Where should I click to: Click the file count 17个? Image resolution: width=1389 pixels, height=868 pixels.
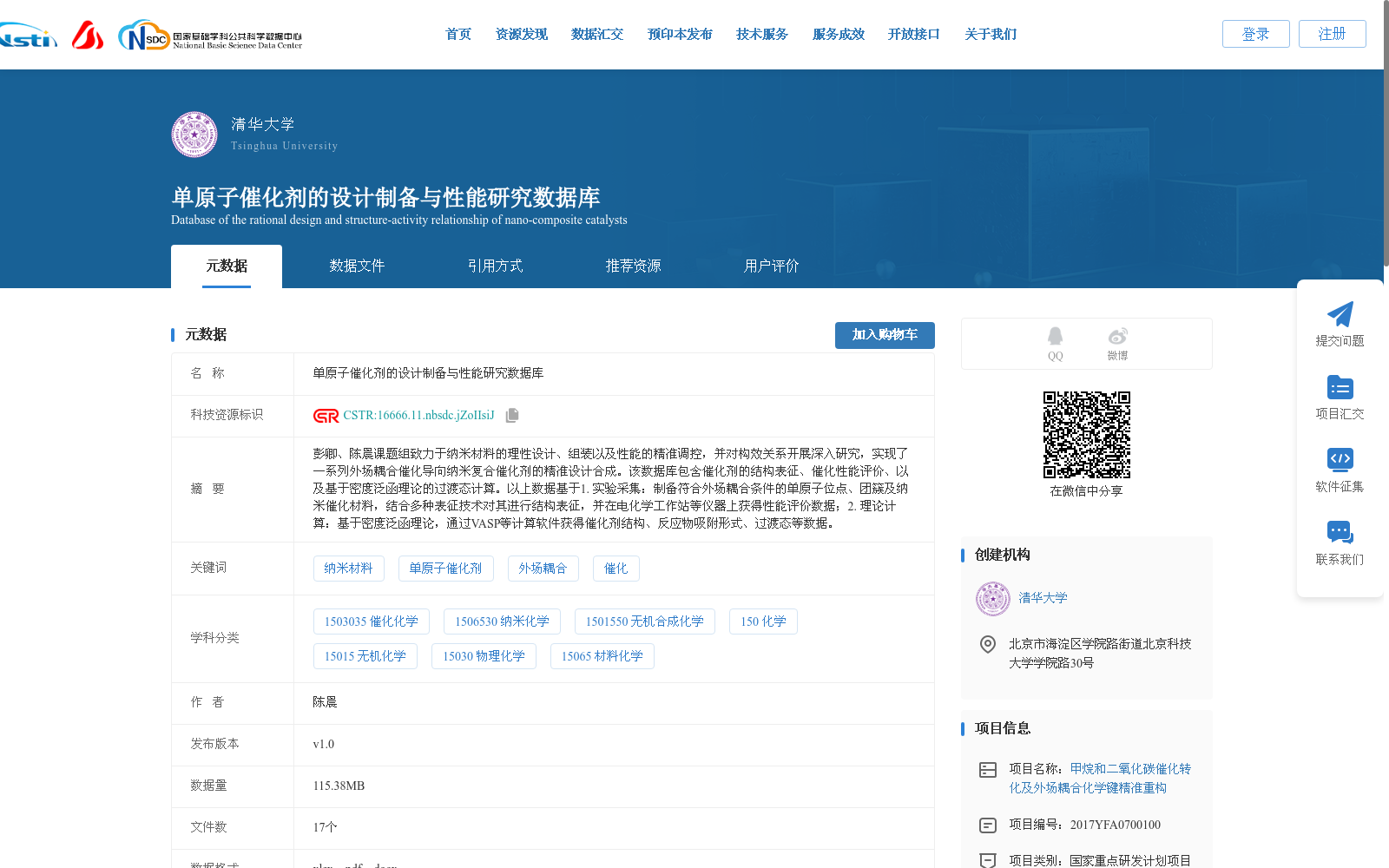tap(325, 828)
